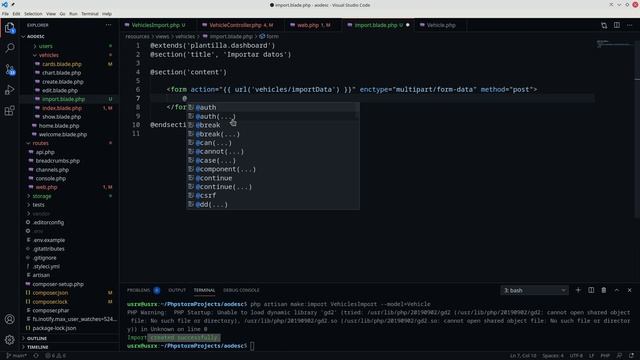640x360 pixels.
Task: Create a new terminal with plus icon
Action: click(x=578, y=290)
